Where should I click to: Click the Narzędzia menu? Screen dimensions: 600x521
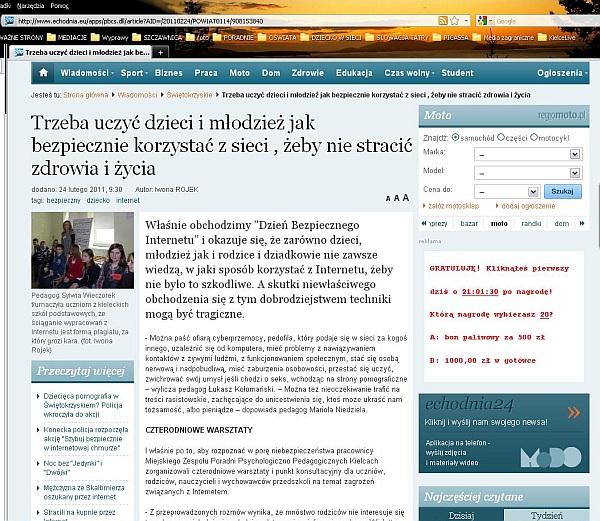point(30,6)
